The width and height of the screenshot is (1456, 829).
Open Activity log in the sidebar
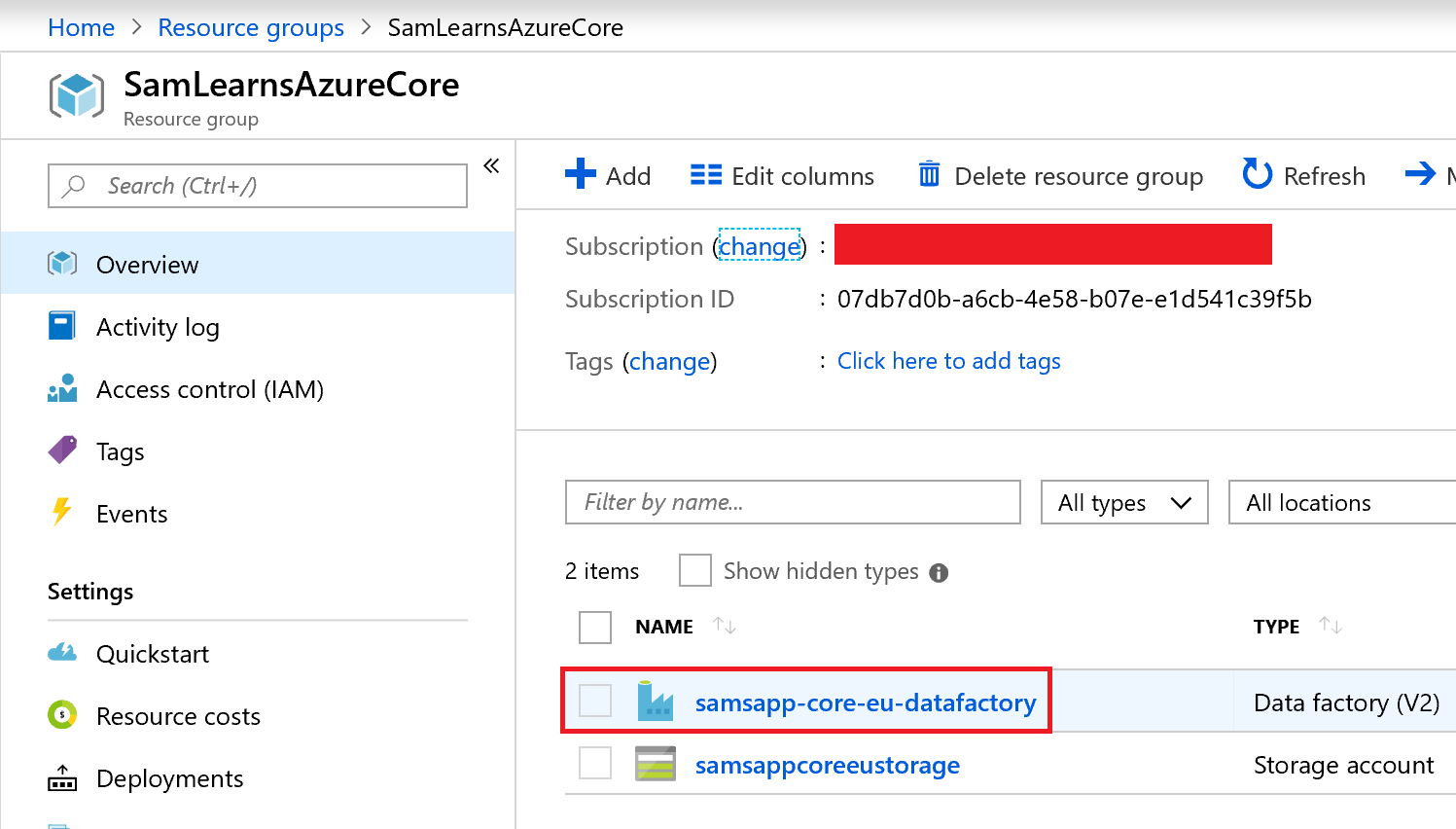point(158,328)
